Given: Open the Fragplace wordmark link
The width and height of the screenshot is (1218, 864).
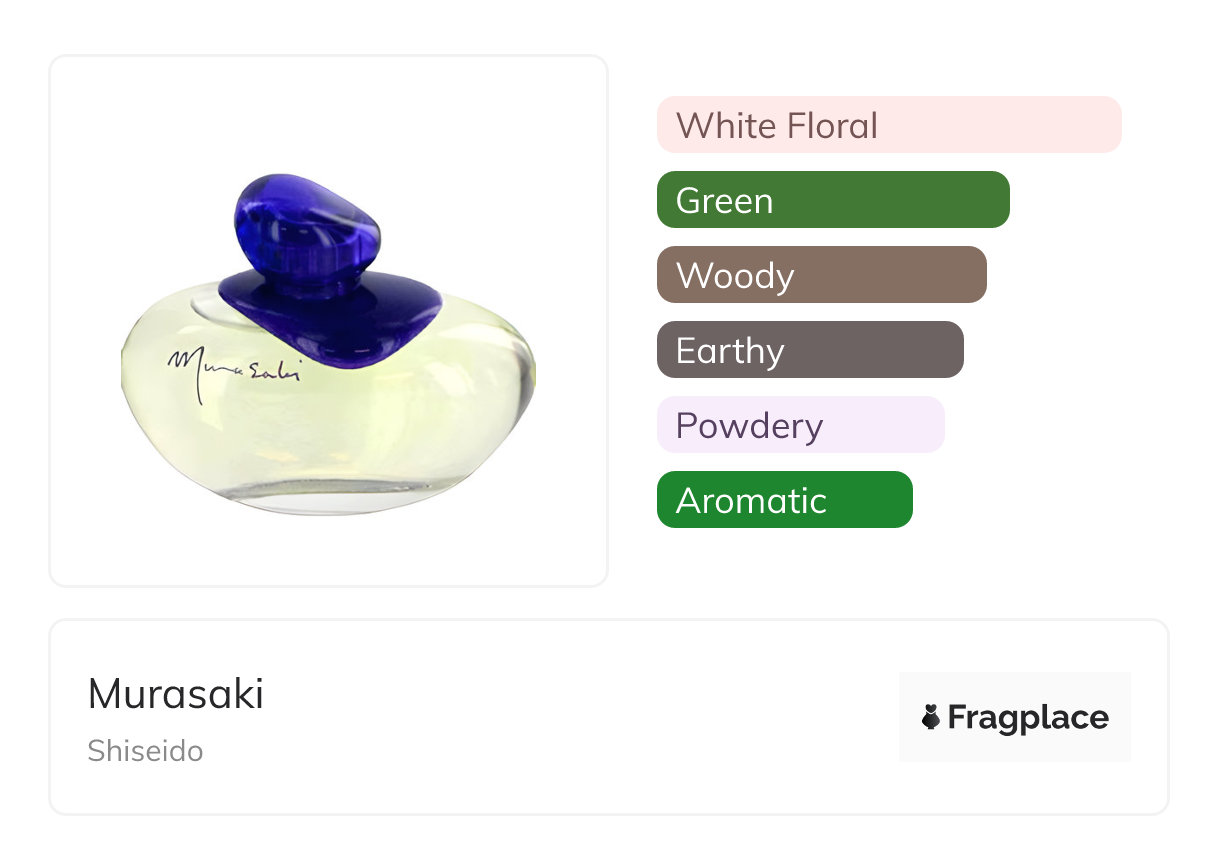Looking at the screenshot, I should pyautogui.click(x=1028, y=718).
